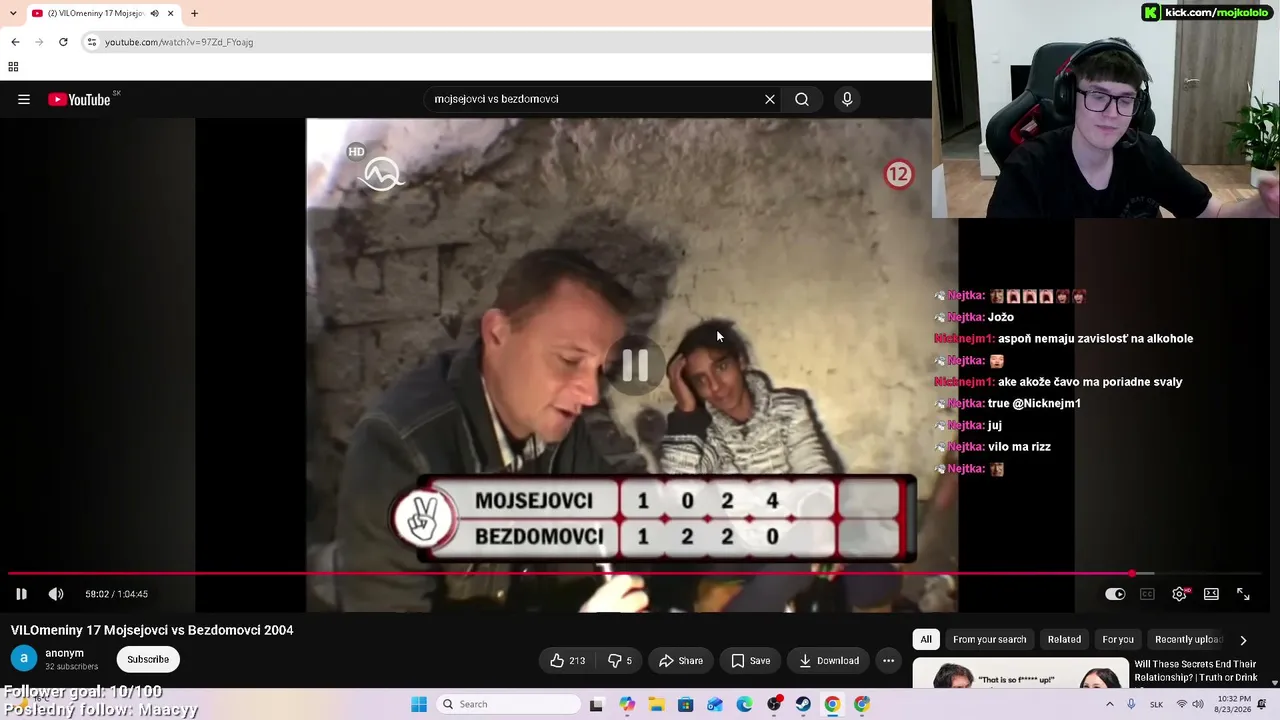
Task: Select the Related chip
Action: point(1064,640)
